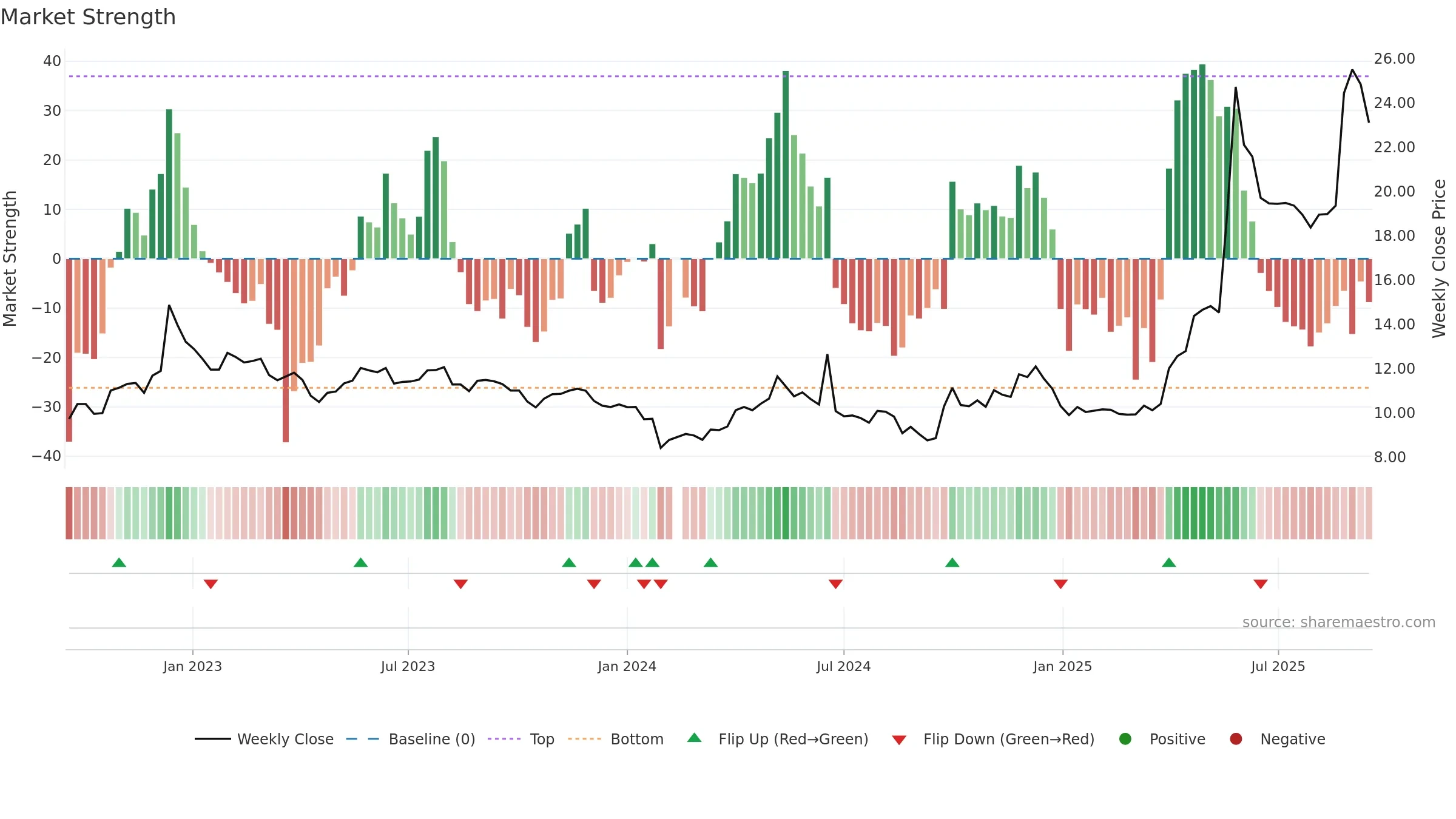
Task: Toggle the Baseline (0) legend entry
Action: click(411, 739)
